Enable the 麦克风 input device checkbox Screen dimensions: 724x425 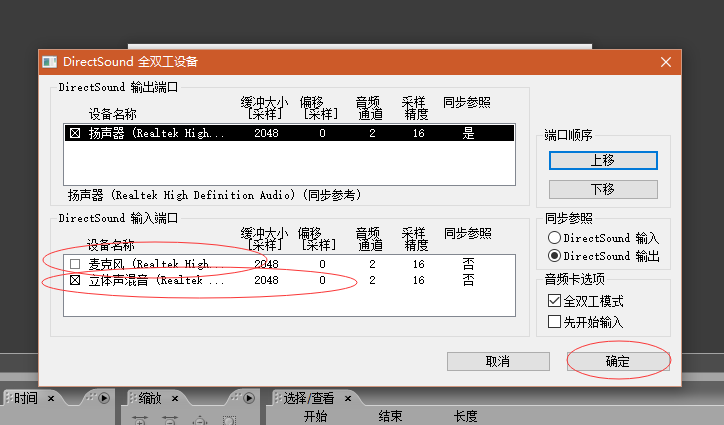(x=75, y=264)
